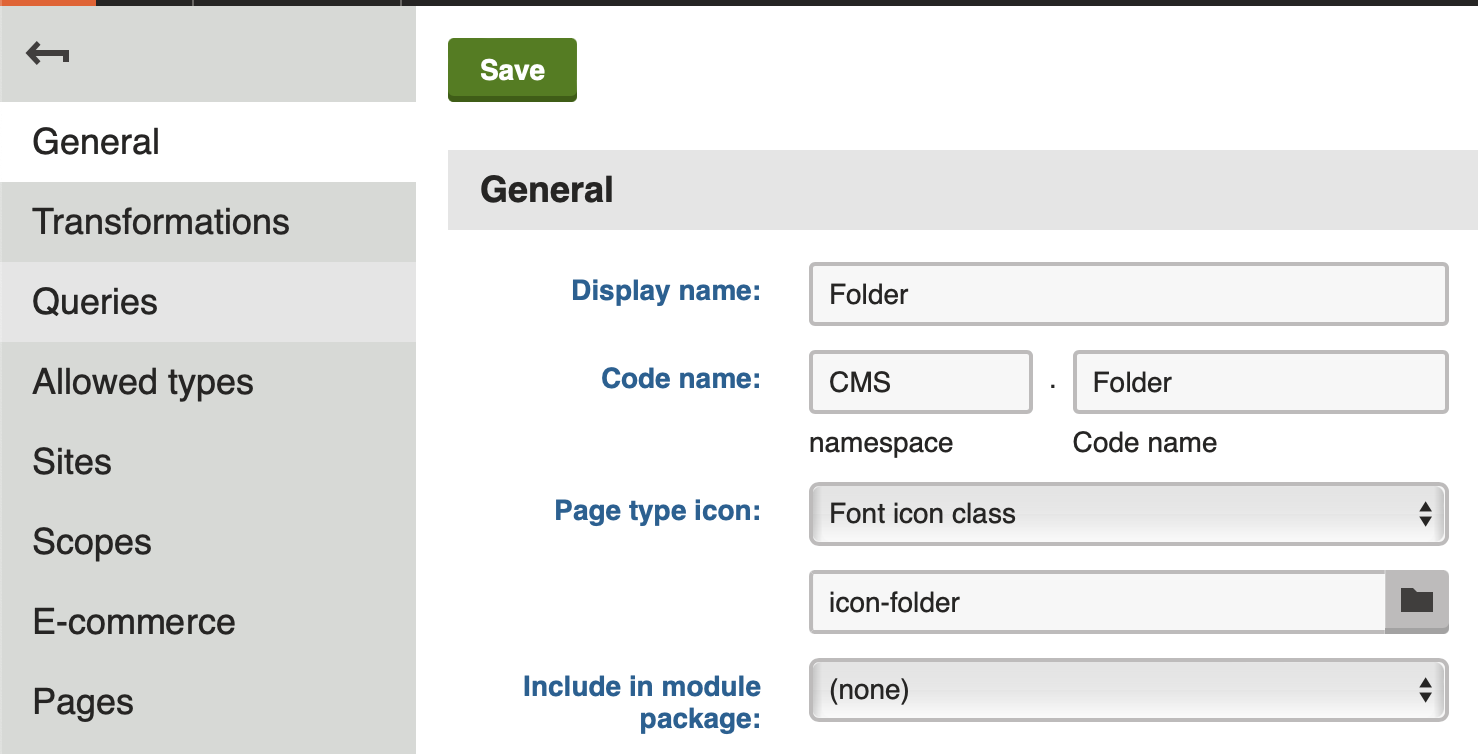Open the Include in module package dropdown

(x=1128, y=690)
